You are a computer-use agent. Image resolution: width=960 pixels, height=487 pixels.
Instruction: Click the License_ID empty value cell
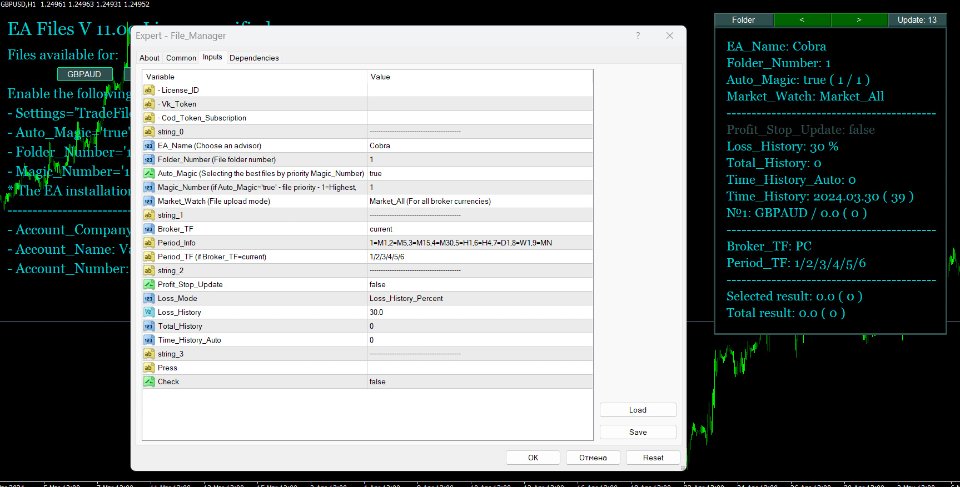(480, 90)
